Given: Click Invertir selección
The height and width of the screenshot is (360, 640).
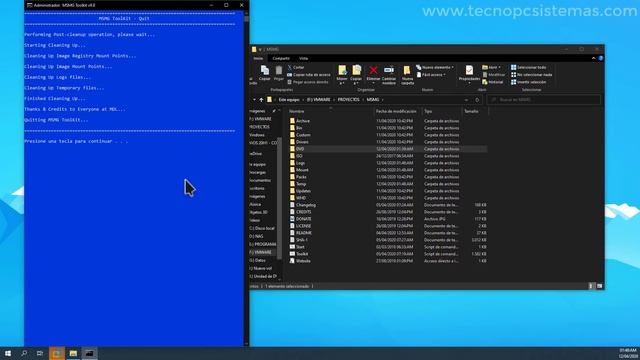Looking at the screenshot, I should click(x=529, y=82).
